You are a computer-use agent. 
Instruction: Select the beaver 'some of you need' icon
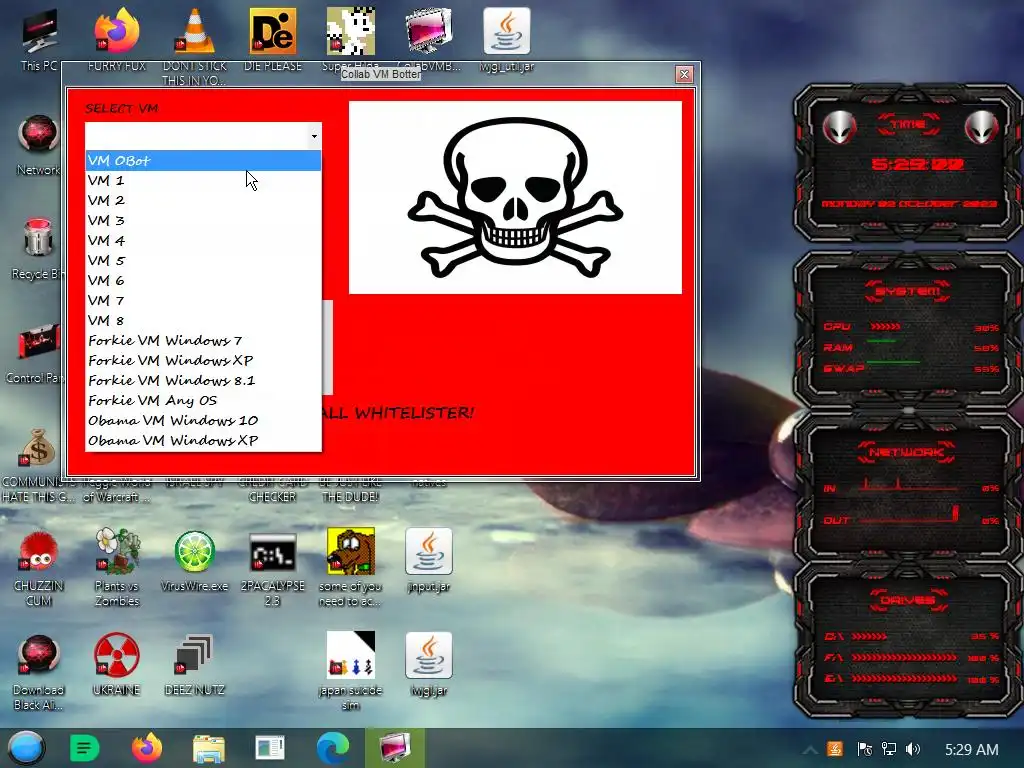351,568
